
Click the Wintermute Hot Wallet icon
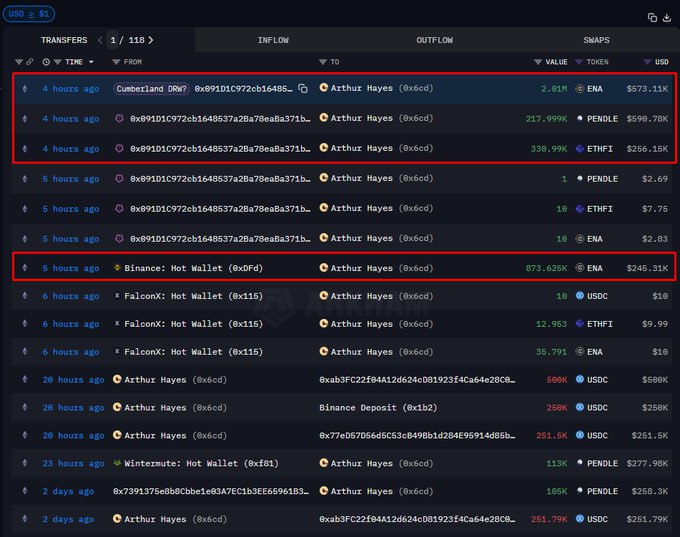[117, 463]
